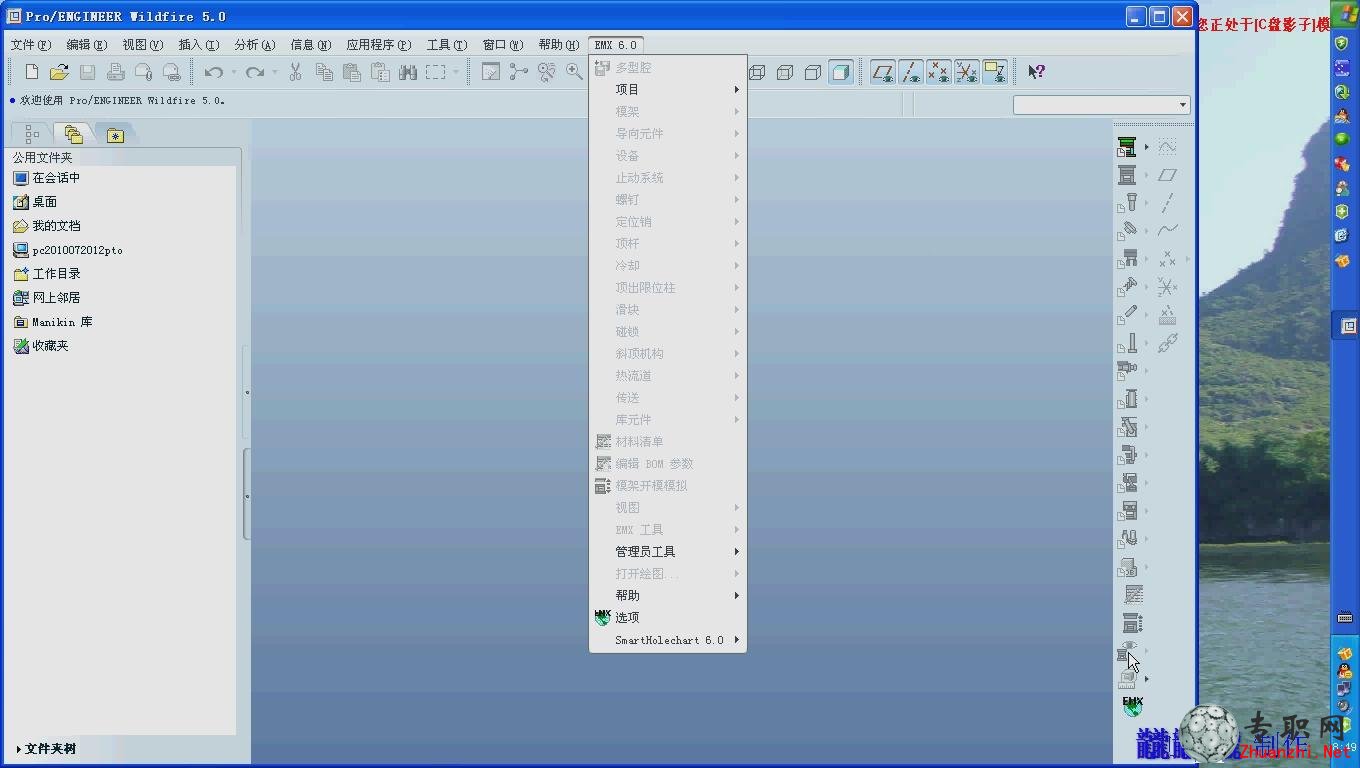Click the Print icon in the toolbar
Viewport: 1360px width, 768px height.
(x=115, y=72)
